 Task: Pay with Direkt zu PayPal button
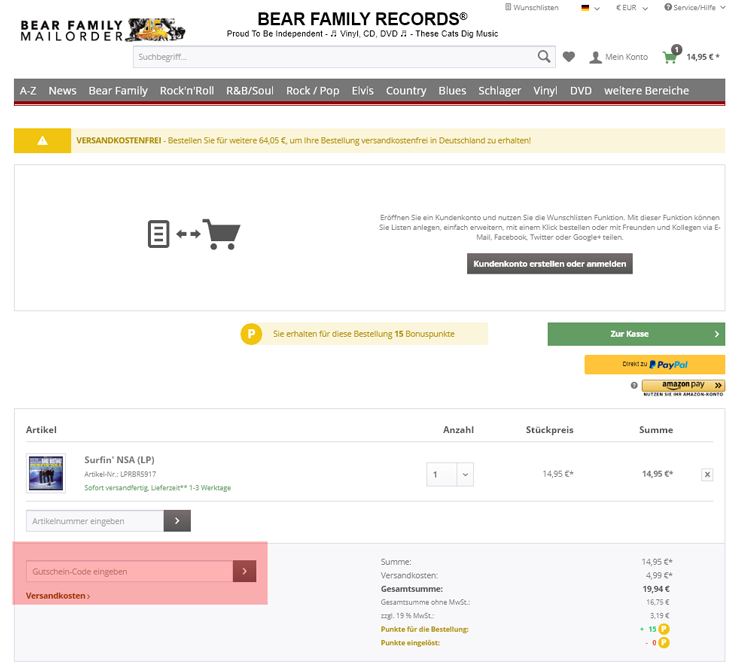(x=655, y=364)
